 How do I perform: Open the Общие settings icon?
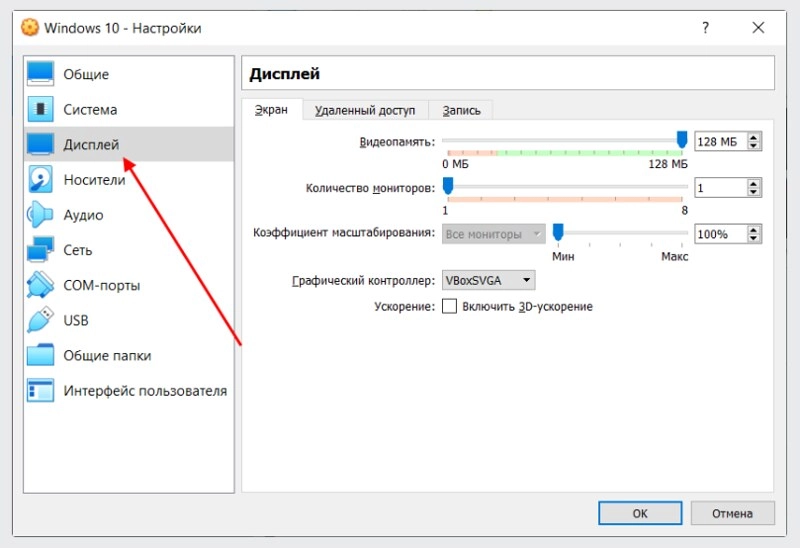pos(40,74)
